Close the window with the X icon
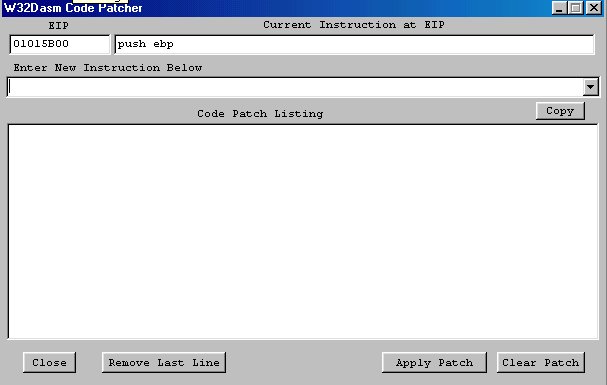Image resolution: width=607 pixels, height=385 pixels. [x=594, y=8]
